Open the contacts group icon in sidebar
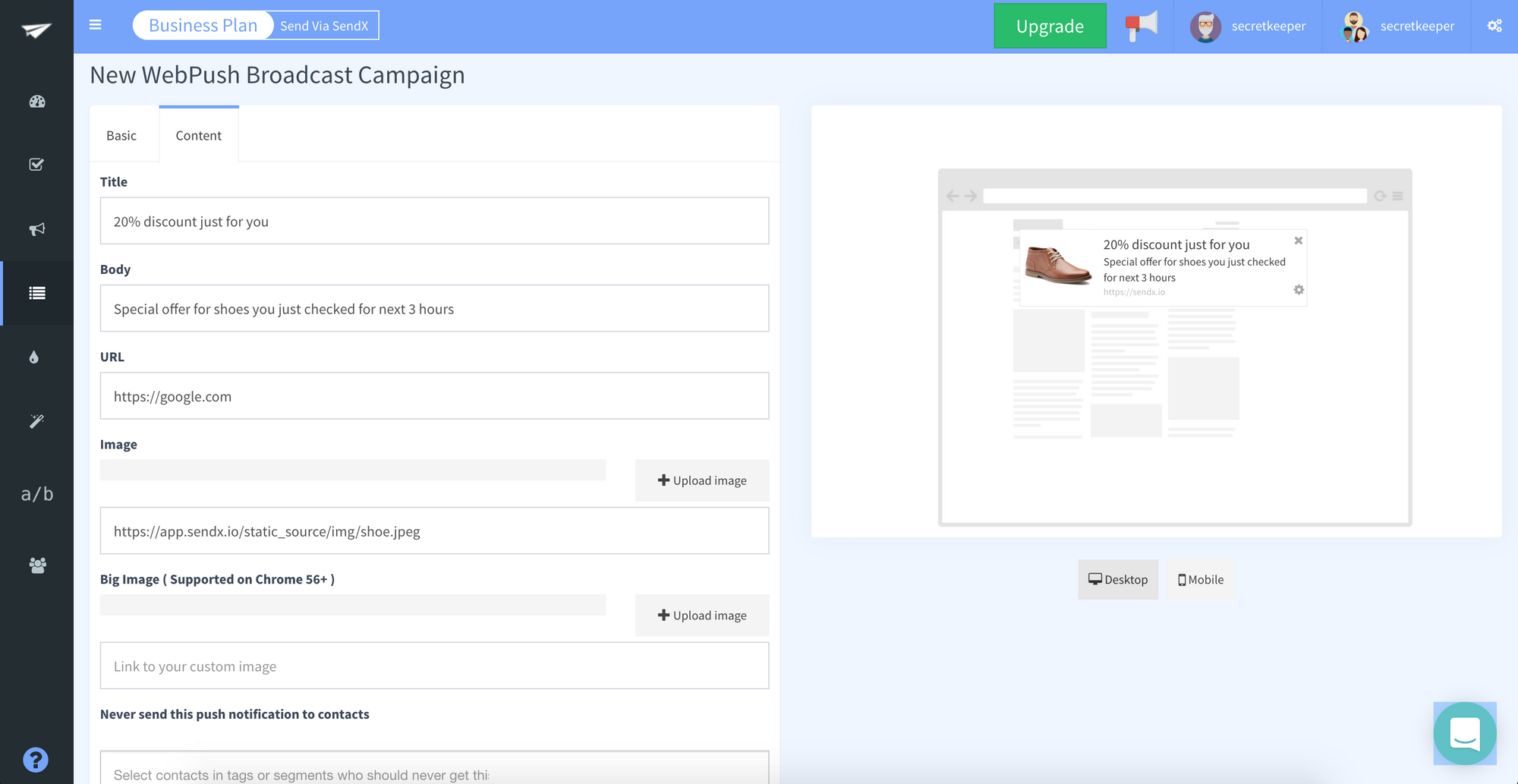 [37, 565]
